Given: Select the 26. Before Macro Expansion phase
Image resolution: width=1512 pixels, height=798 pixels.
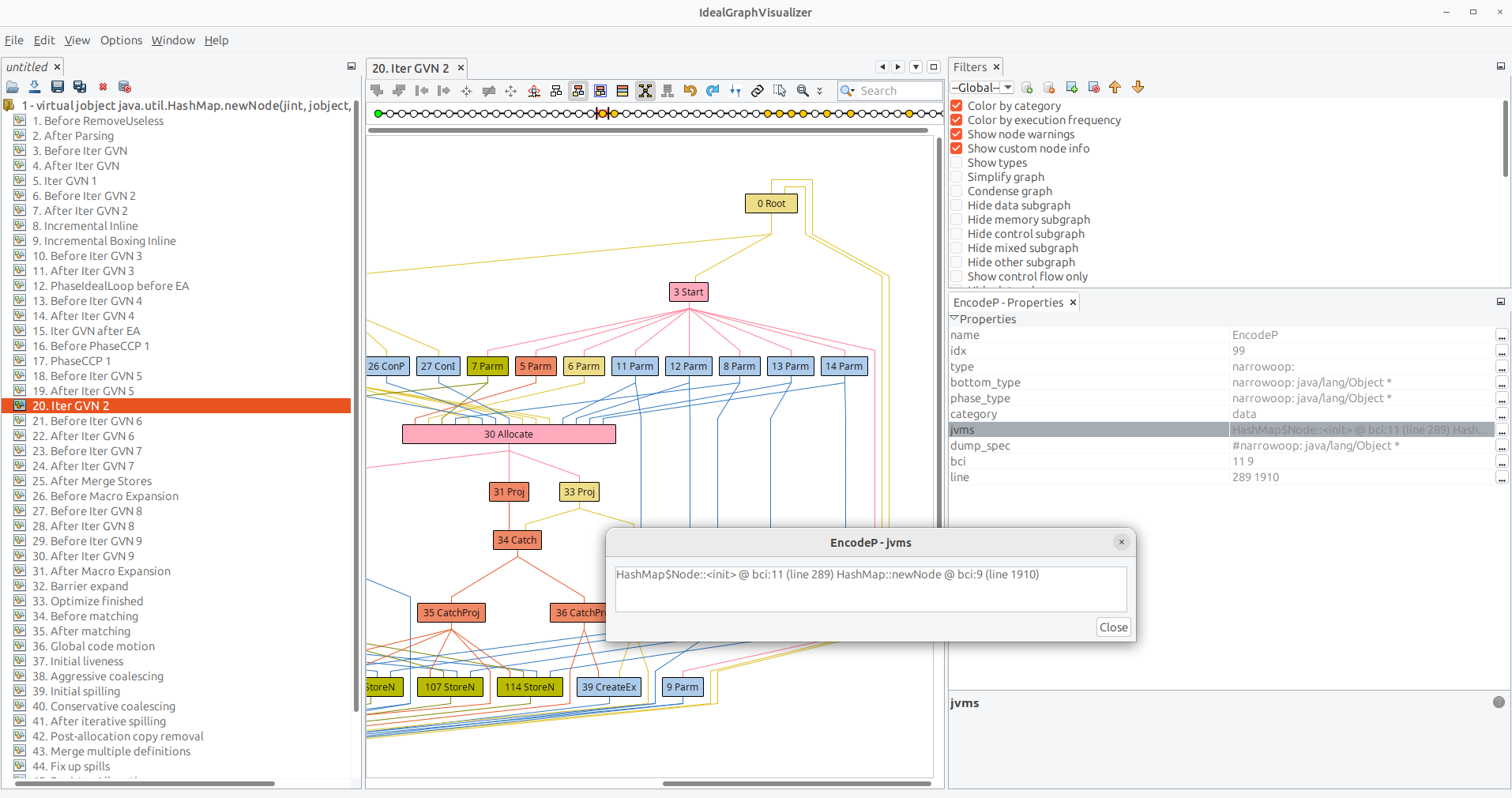Looking at the screenshot, I should click(114, 496).
